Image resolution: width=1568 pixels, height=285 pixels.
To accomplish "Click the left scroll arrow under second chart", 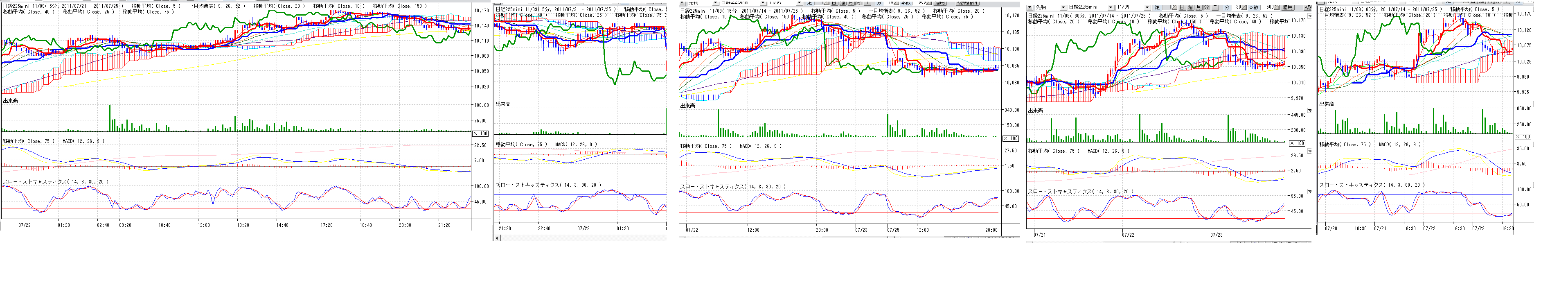I will (x=497, y=237).
